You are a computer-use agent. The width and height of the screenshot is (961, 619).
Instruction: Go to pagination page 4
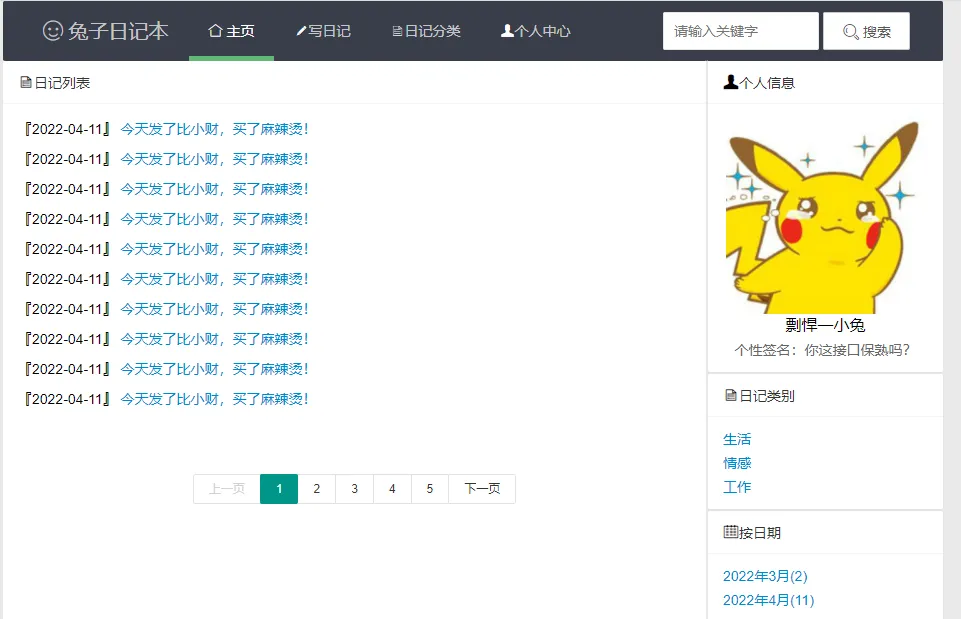(x=392, y=488)
